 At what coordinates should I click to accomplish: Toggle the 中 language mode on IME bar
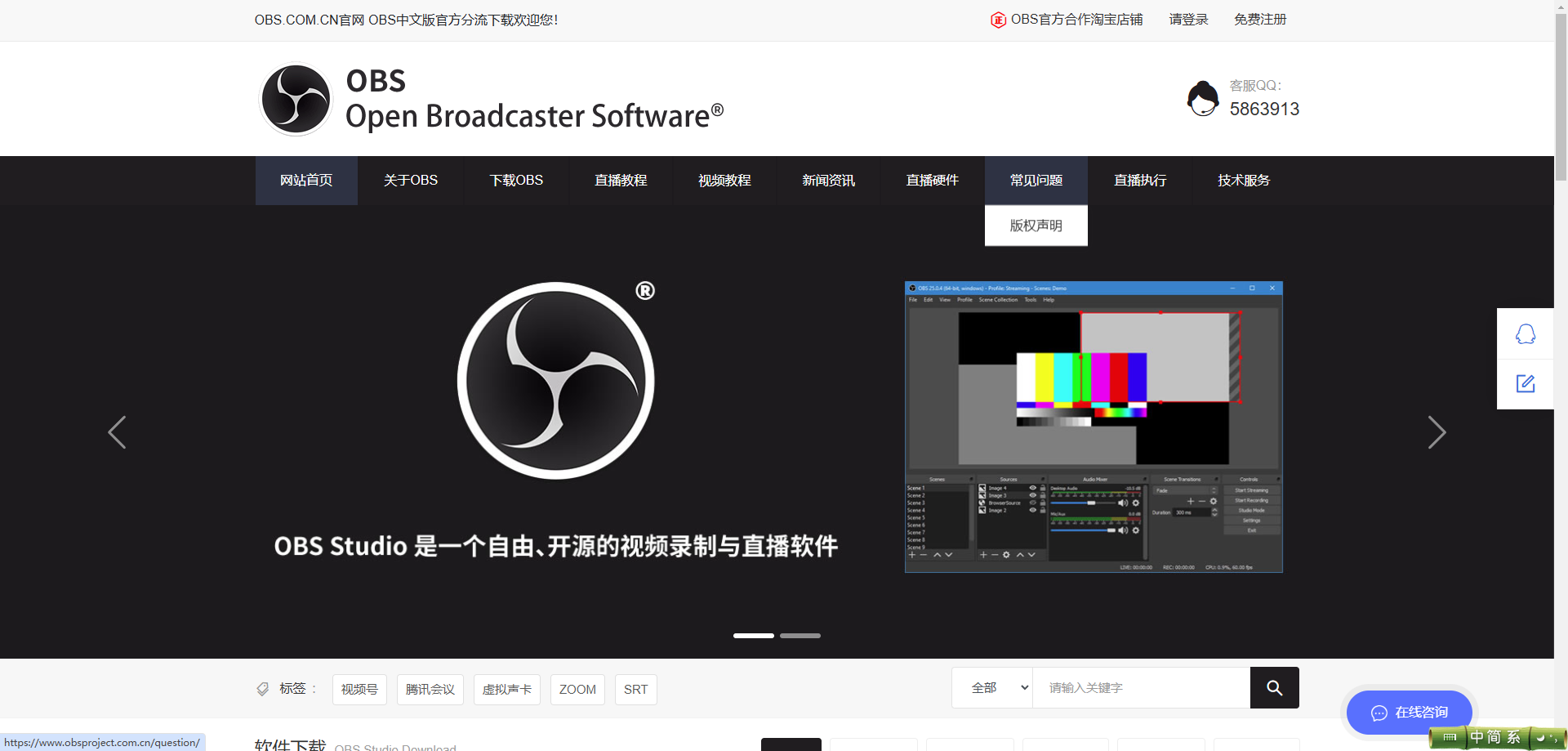(1477, 738)
